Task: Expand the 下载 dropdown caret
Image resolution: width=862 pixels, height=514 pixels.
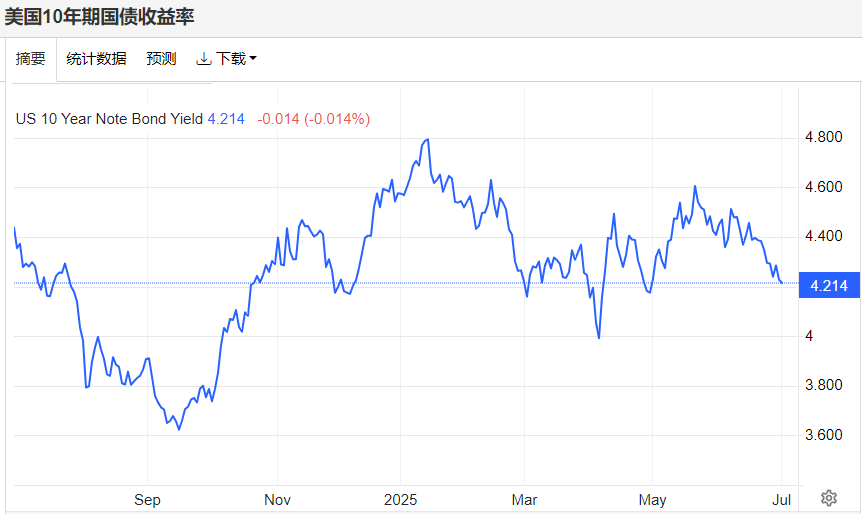Action: pyautogui.click(x=253, y=58)
